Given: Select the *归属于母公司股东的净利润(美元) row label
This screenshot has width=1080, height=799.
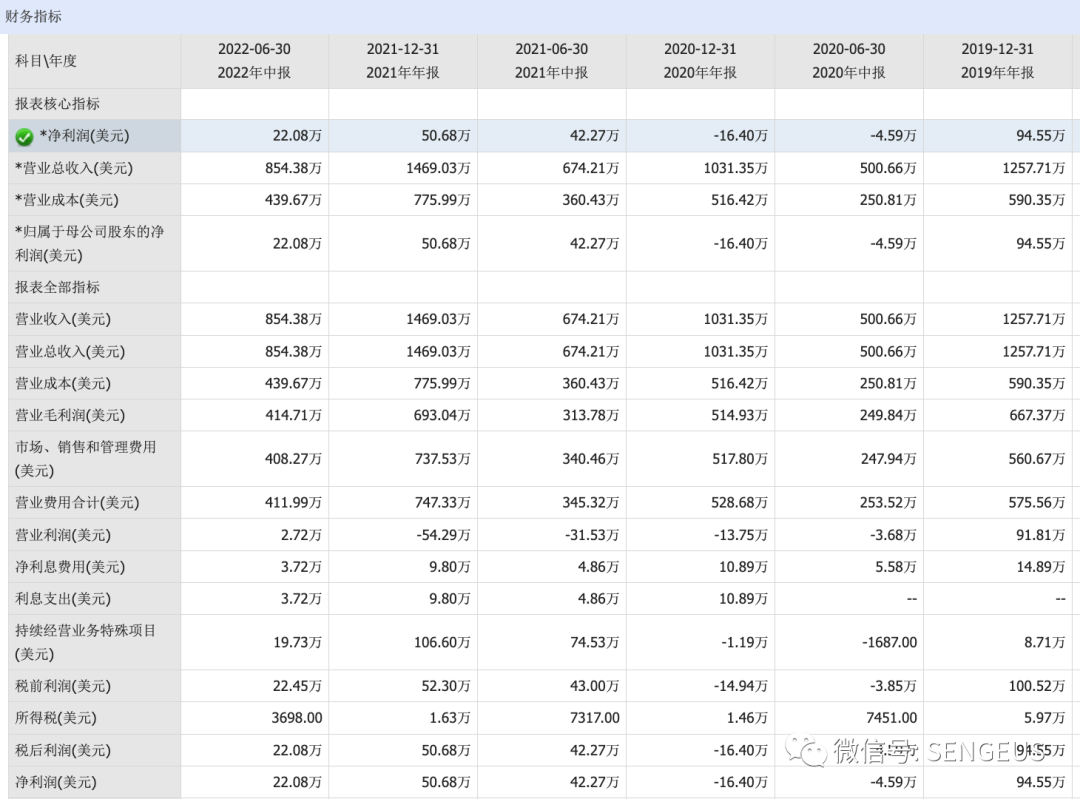Looking at the screenshot, I should click(x=90, y=243).
